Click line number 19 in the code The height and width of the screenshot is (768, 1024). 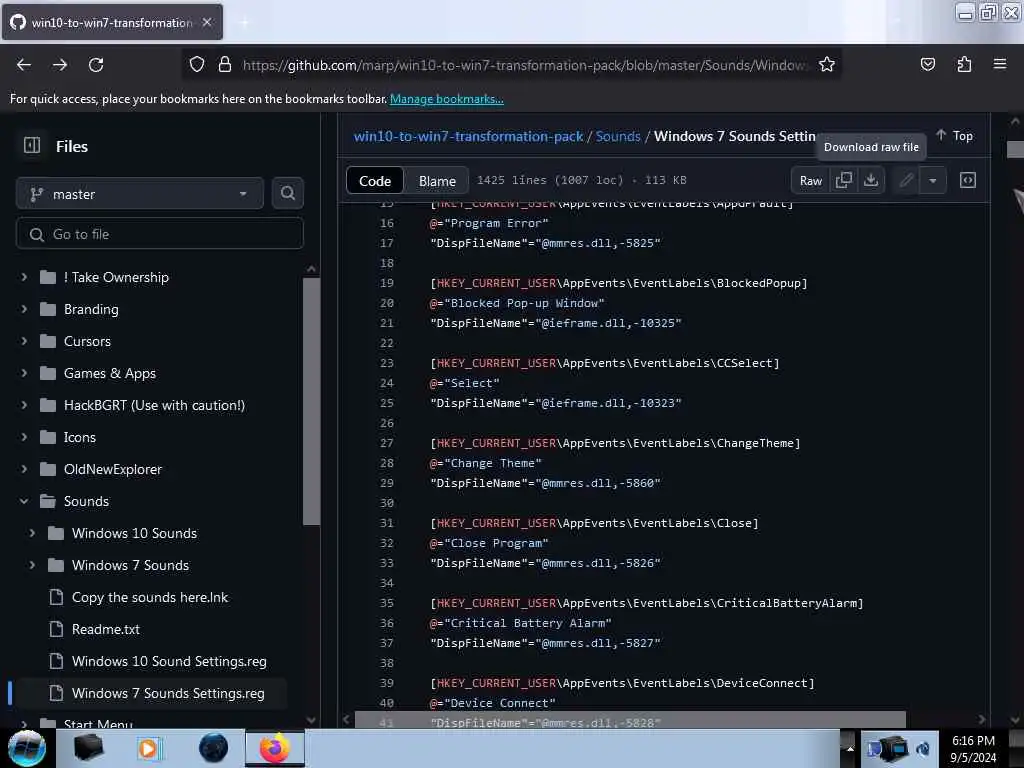[387, 283]
